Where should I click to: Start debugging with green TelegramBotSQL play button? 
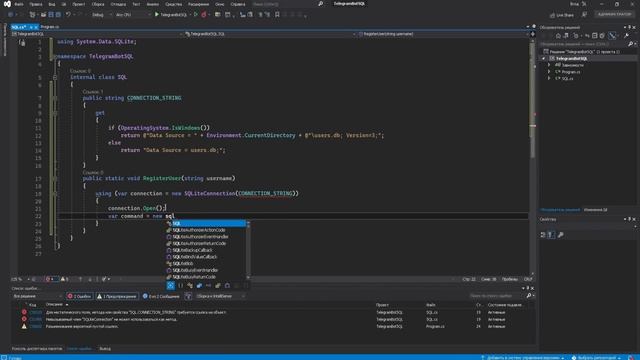point(171,15)
